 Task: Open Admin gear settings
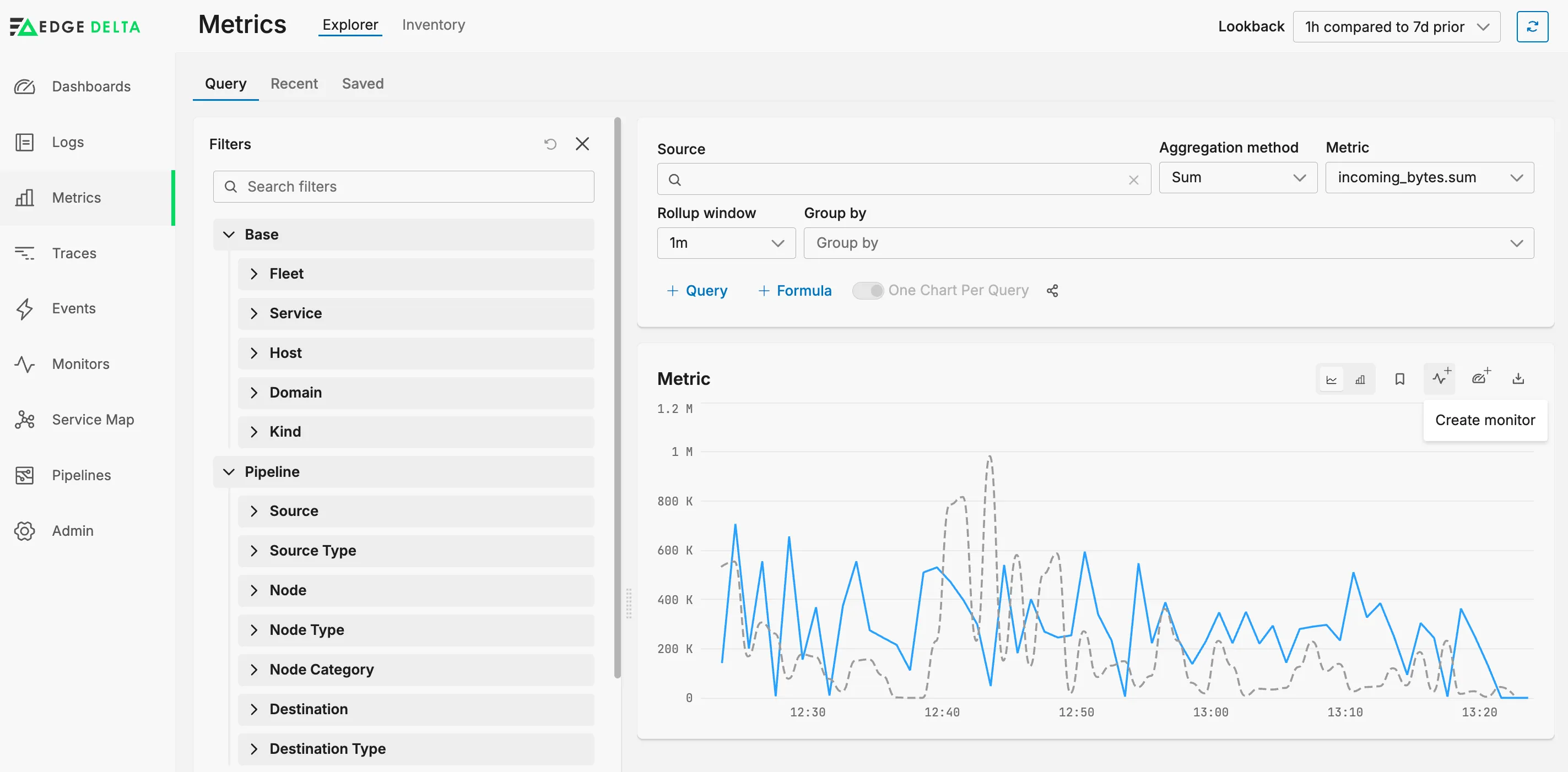24,530
